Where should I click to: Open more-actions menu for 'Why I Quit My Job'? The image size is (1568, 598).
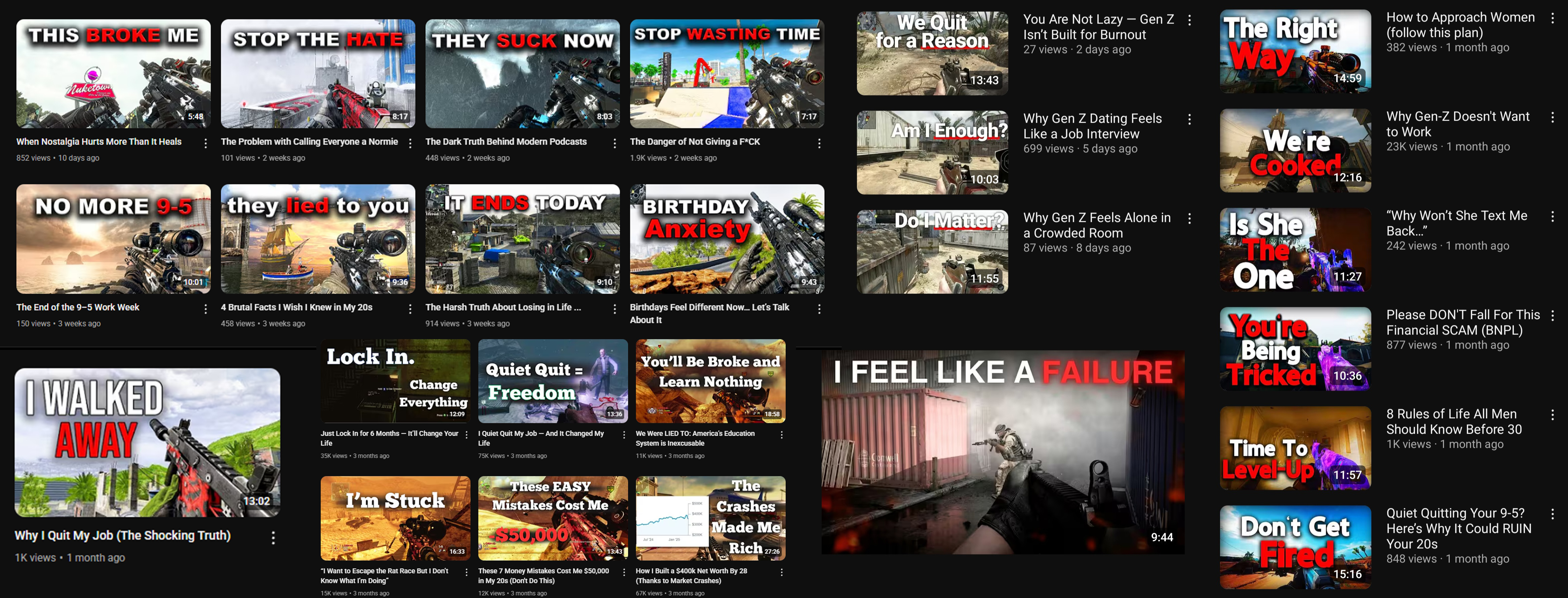(x=273, y=538)
